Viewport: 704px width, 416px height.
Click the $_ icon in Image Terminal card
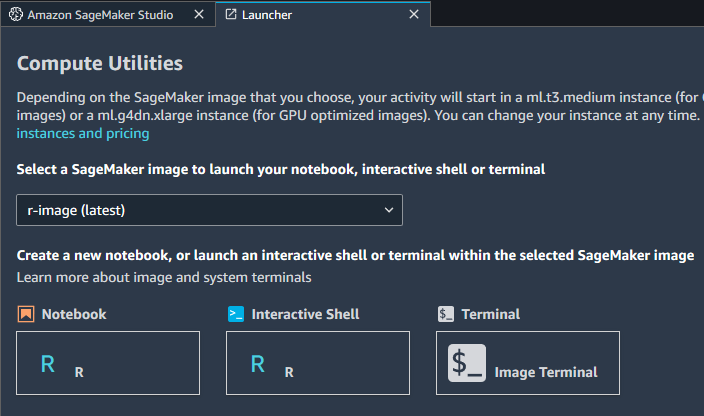tap(466, 364)
